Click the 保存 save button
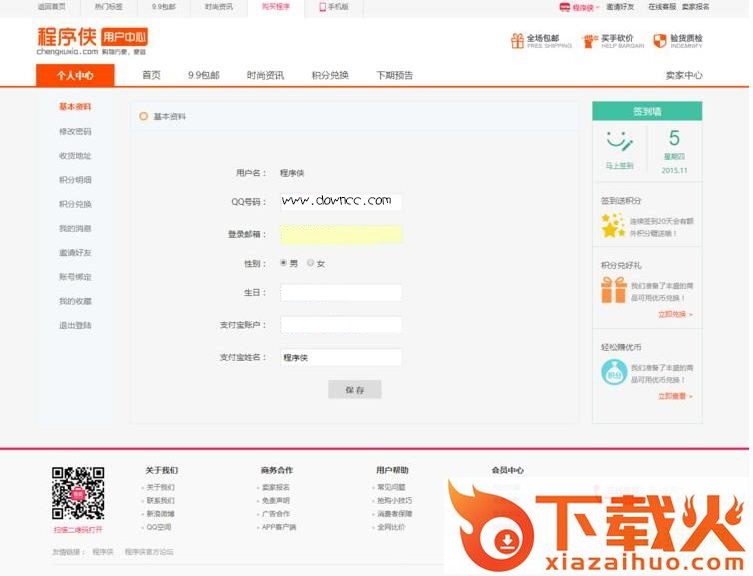This screenshot has height=576, width=753. [354, 390]
